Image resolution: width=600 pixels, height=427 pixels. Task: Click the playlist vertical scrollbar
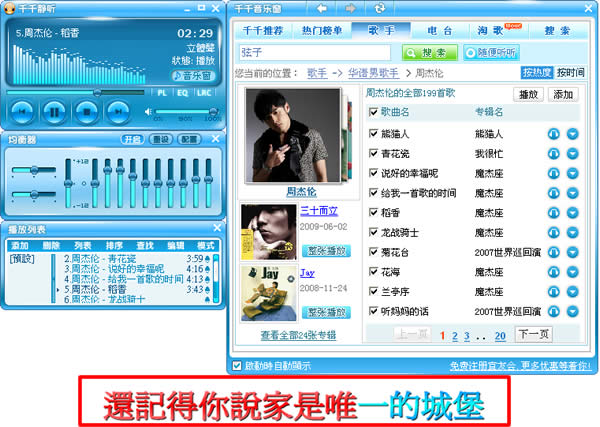pos(216,278)
